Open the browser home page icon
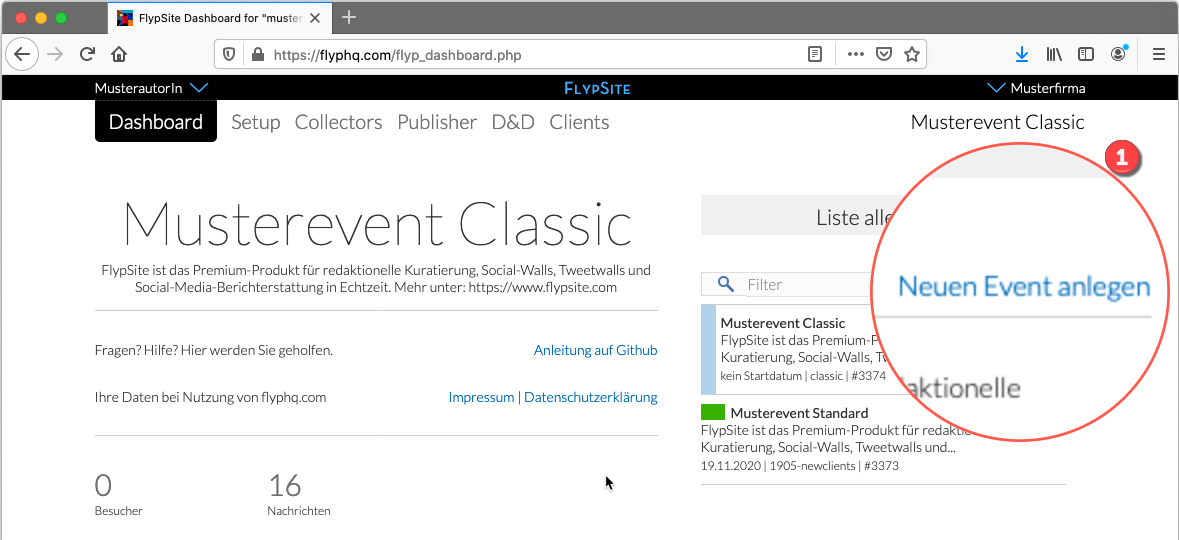 (119, 54)
